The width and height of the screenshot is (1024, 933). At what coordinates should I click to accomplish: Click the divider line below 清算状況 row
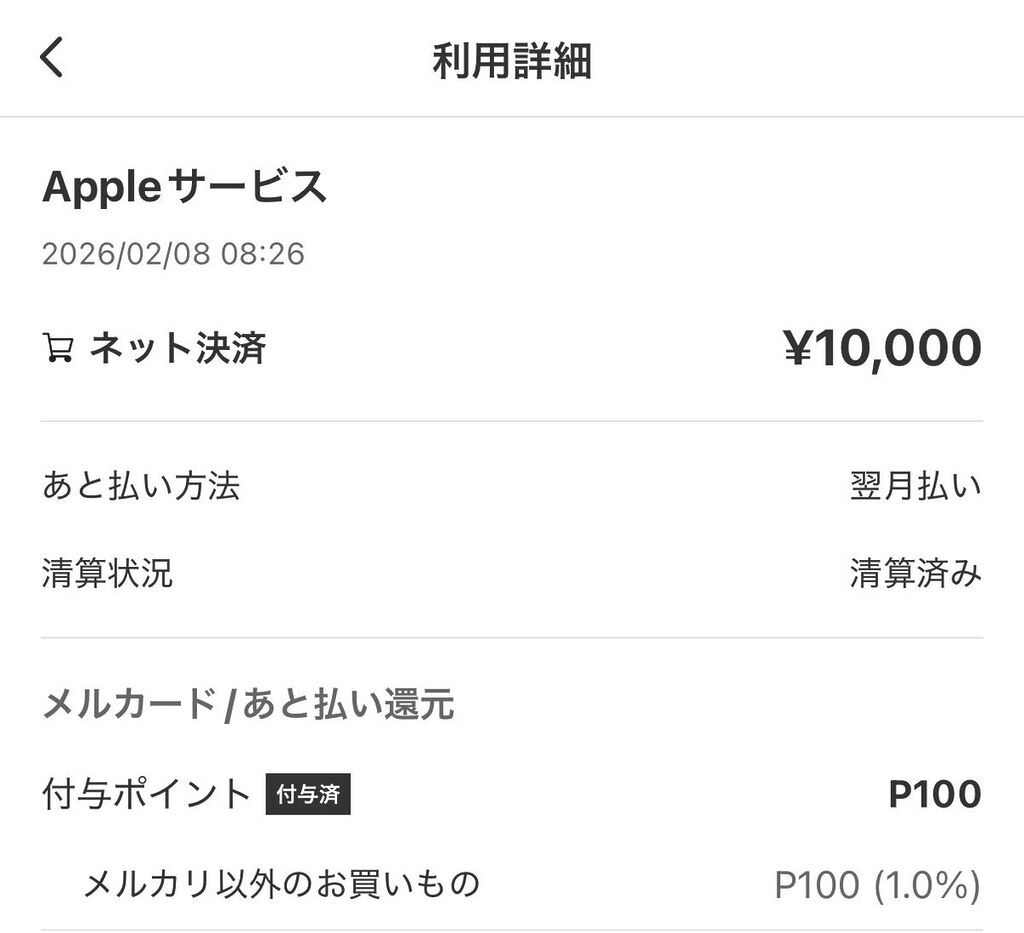512,637
